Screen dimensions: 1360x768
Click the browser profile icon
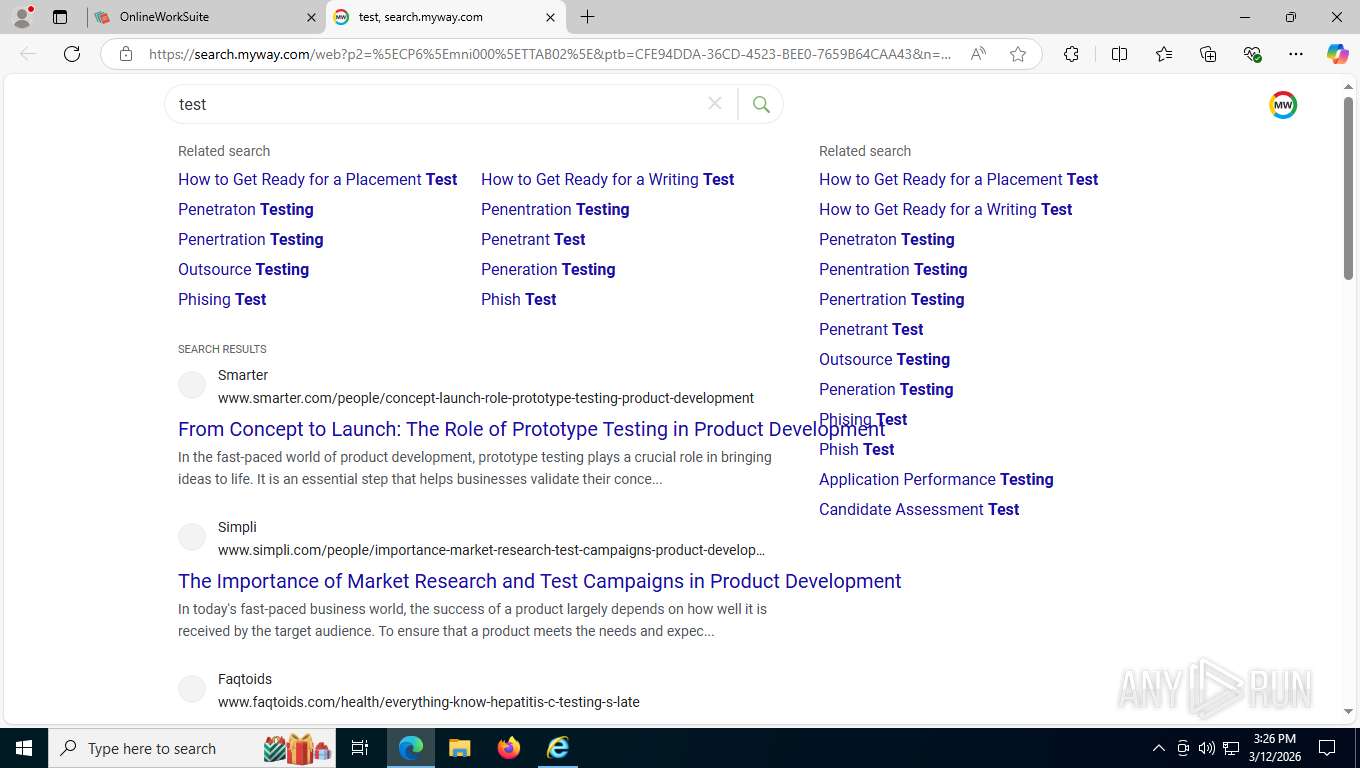click(22, 17)
